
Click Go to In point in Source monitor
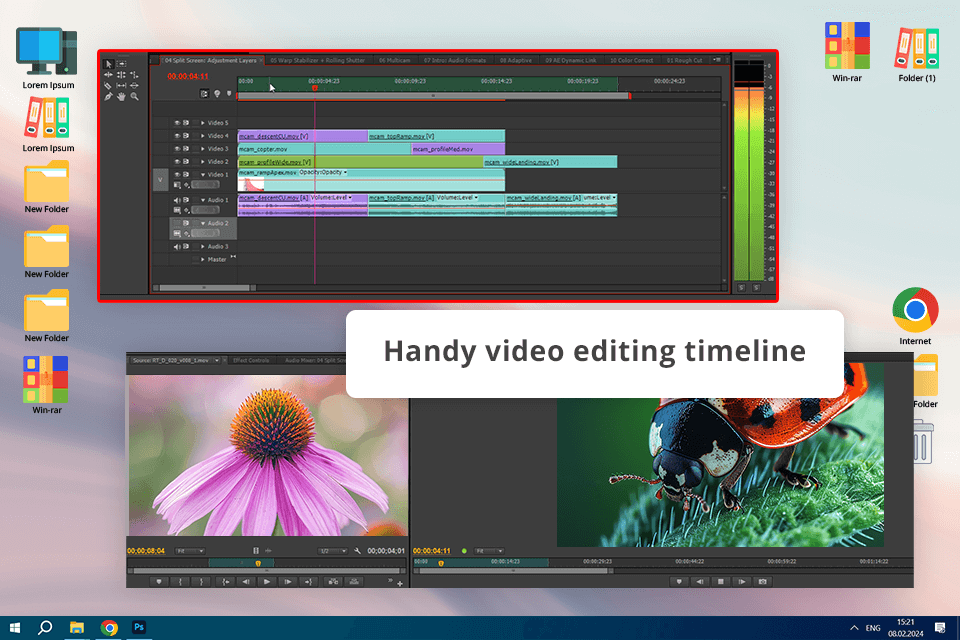point(225,582)
